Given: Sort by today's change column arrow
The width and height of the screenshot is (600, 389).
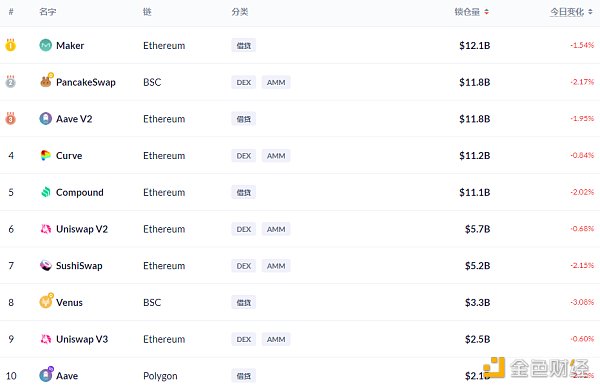Looking at the screenshot, I should 590,12.
